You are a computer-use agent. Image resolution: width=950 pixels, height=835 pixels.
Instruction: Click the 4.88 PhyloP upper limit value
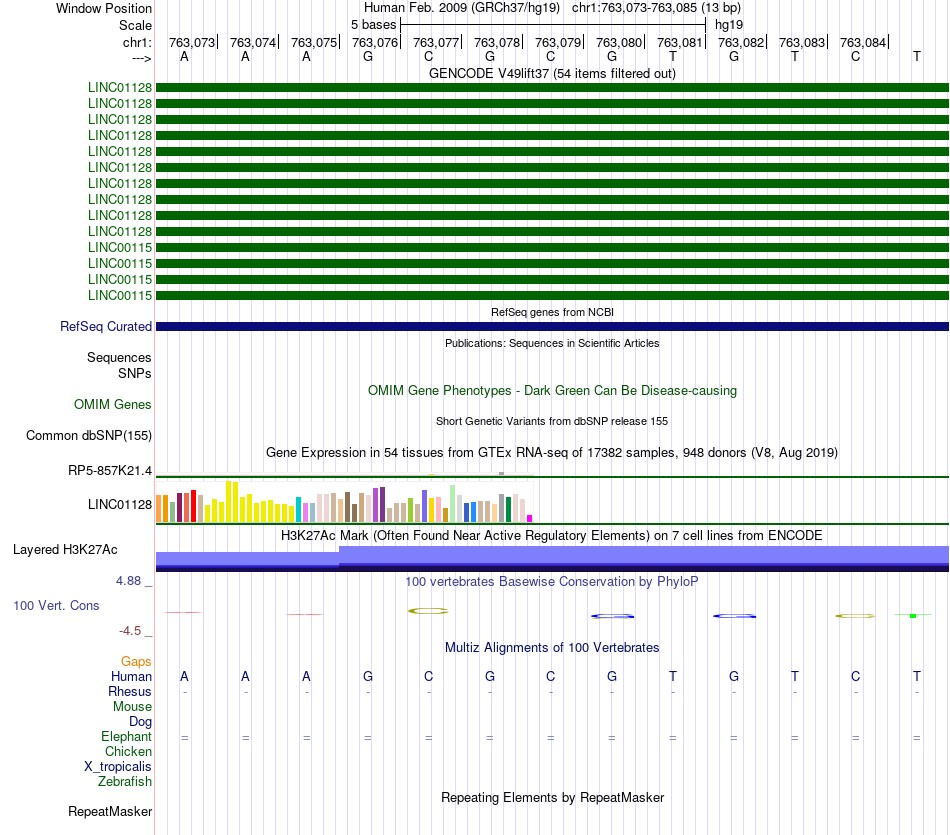pyautogui.click(x=128, y=581)
